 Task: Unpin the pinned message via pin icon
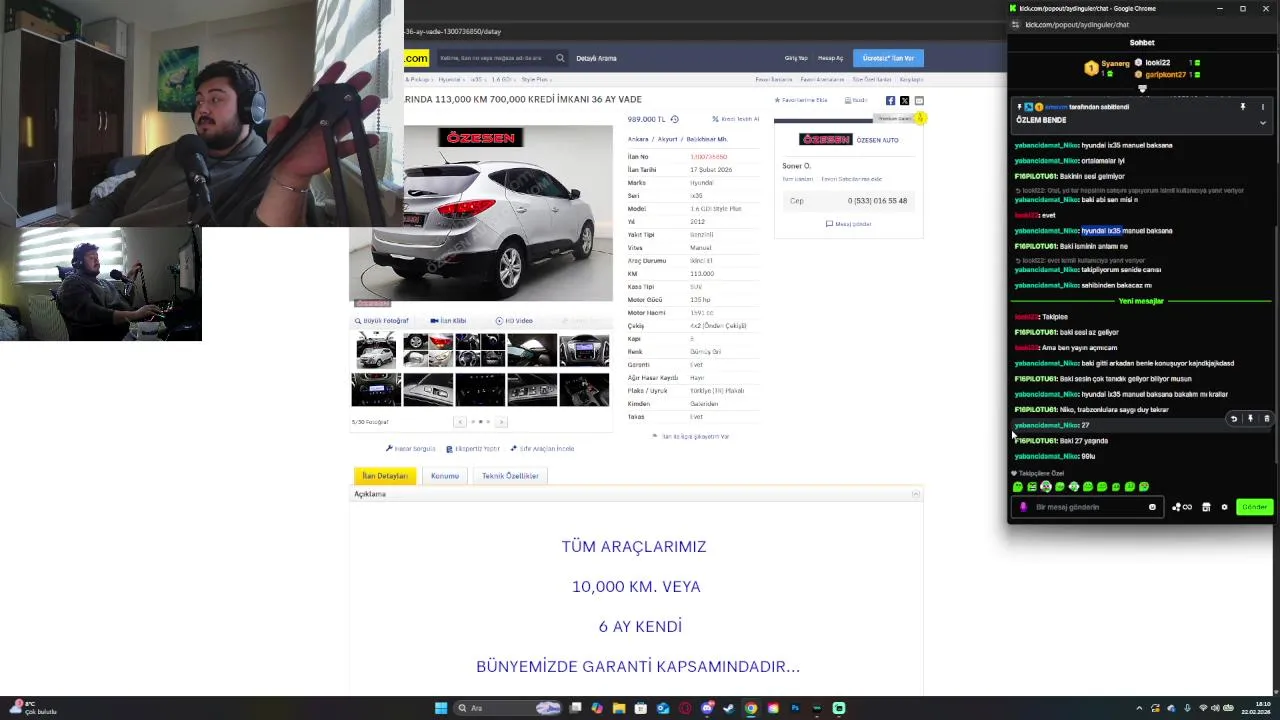1243,107
